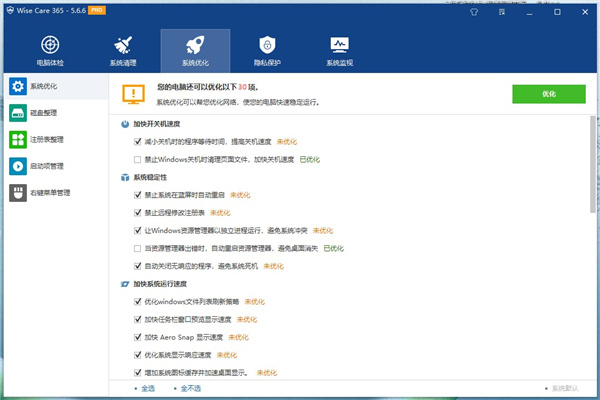600x400 pixels.
Task: Click the 全选 select all link
Action: (148, 389)
